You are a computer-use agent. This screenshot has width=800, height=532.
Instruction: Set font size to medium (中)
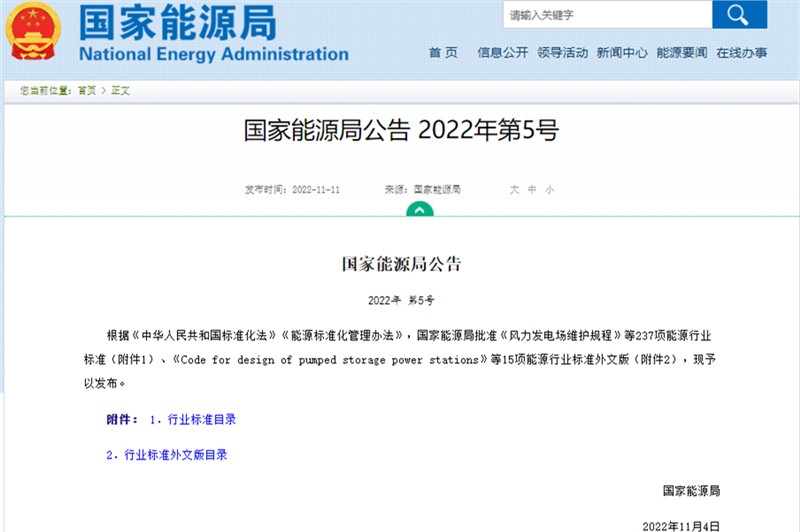pyautogui.click(x=532, y=189)
